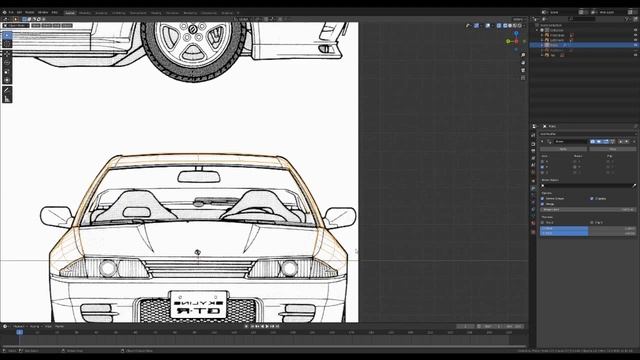
Task: Select the Annotate pencil tool
Action: point(7,90)
